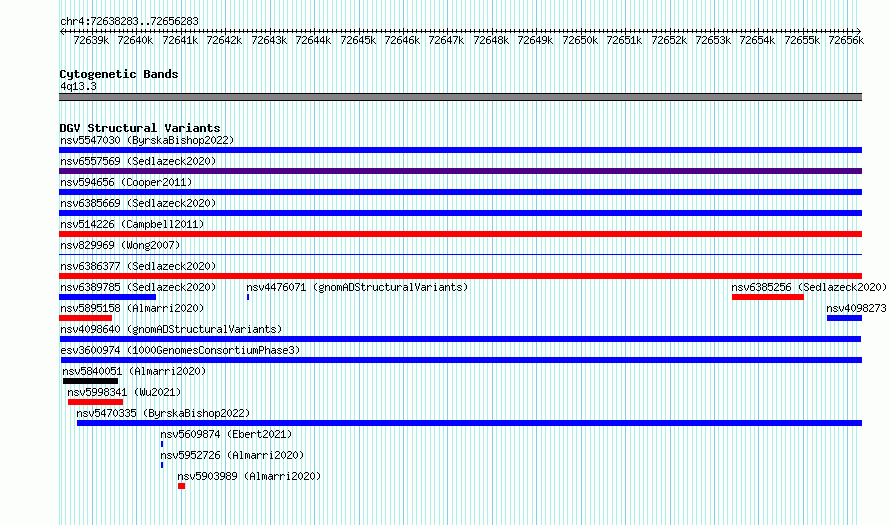The width and height of the screenshot is (890, 525).
Task: Open the nsv6389785 (Sedlazeck2020) label
Action: coord(138,287)
